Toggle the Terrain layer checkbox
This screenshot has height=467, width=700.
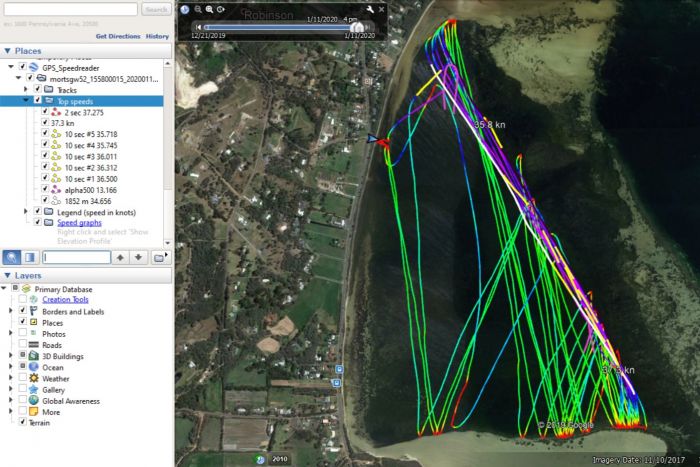[23, 423]
